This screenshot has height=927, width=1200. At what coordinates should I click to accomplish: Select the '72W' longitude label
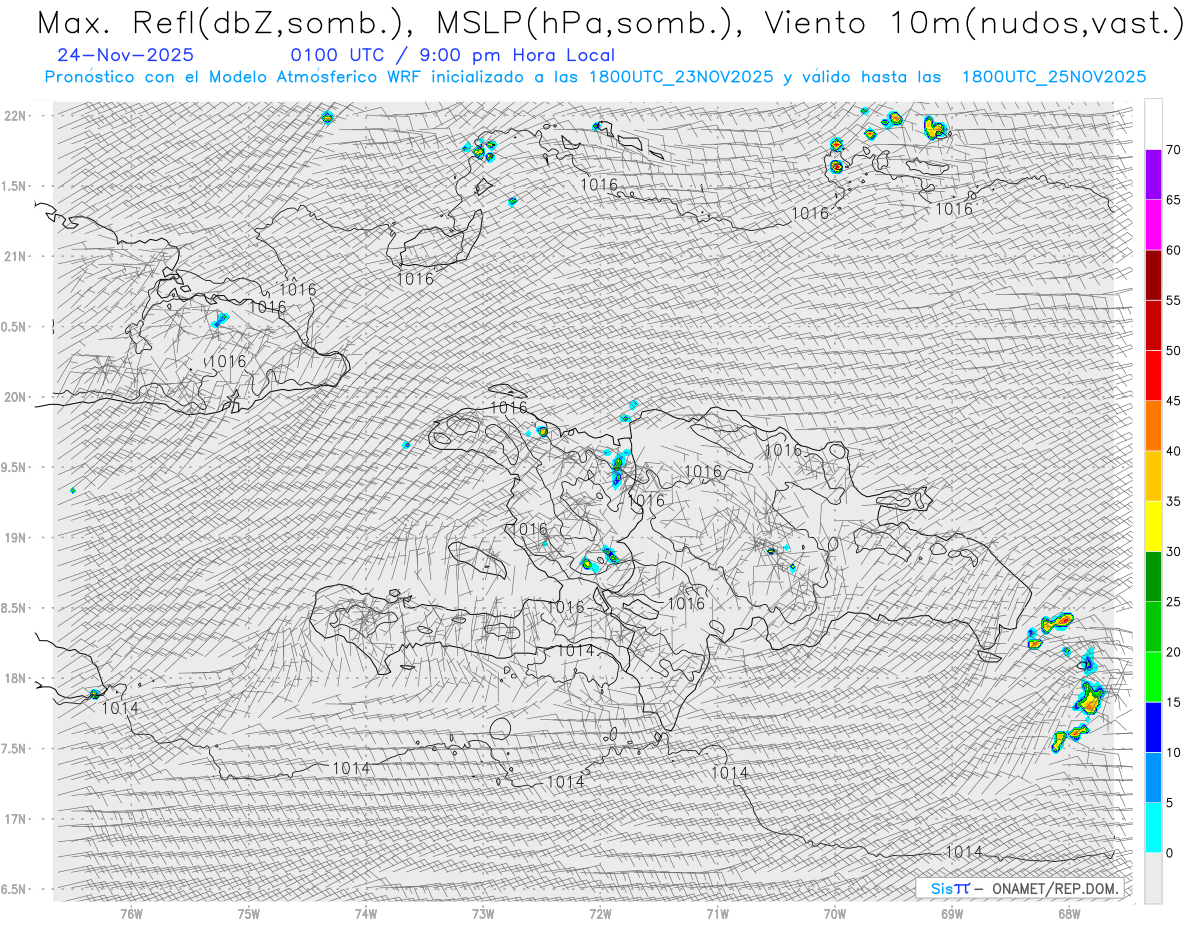tap(600, 914)
